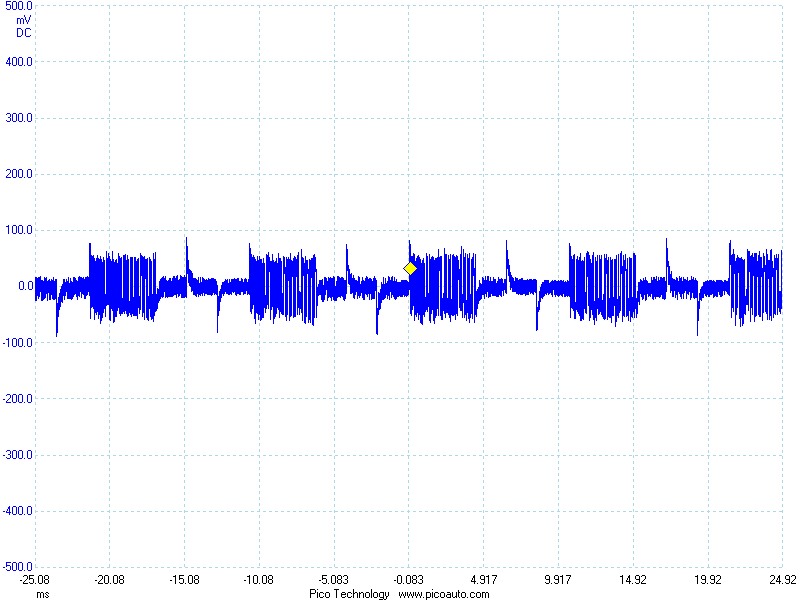Select the -200.0 voltage axis label

17,398
